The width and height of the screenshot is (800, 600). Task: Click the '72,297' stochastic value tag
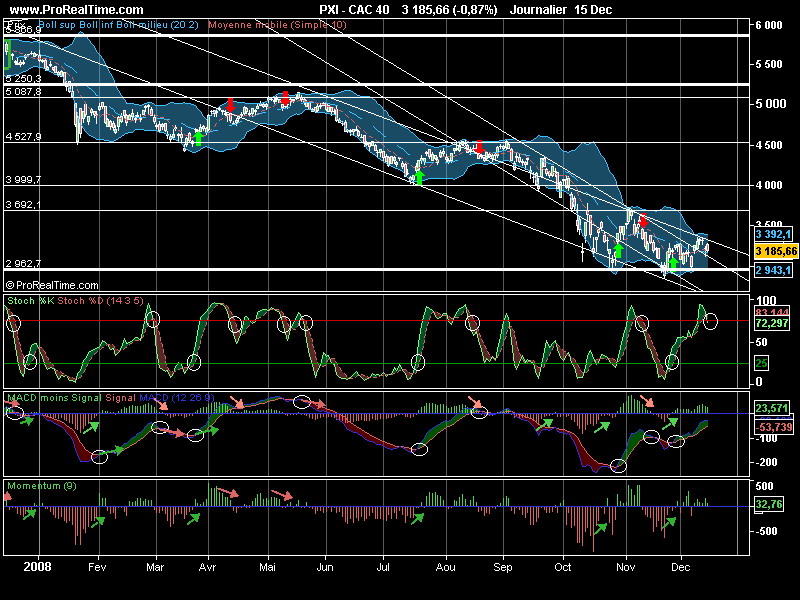(x=772, y=323)
